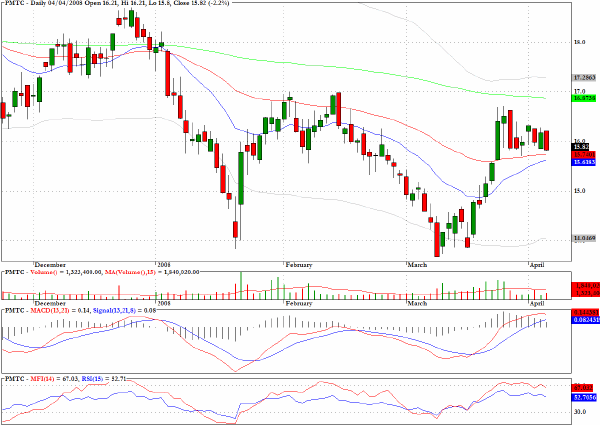Click the 15.0 price axis label
Screen dimensions: 600x425
point(579,191)
